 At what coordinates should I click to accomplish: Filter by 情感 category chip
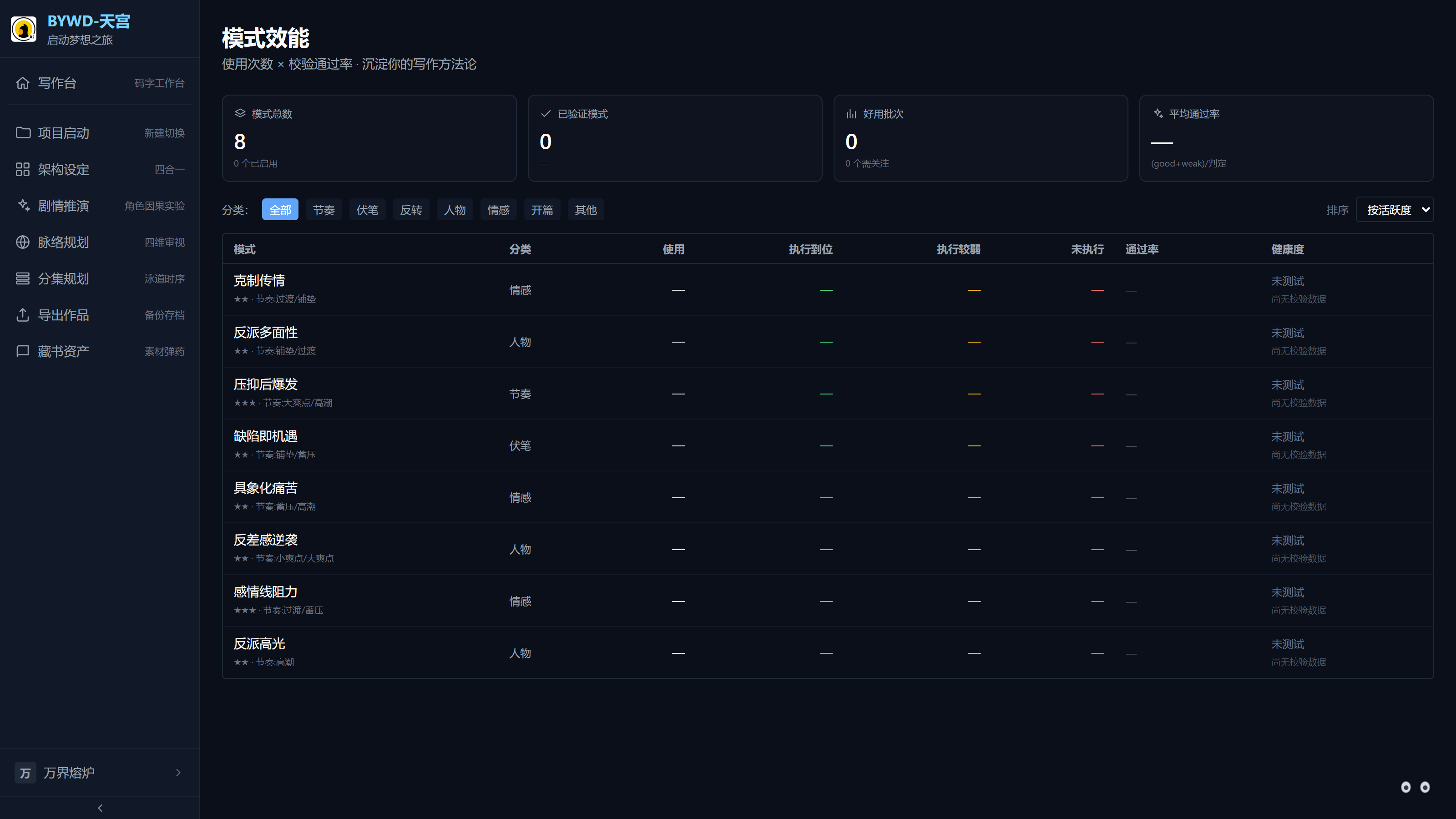[499, 210]
